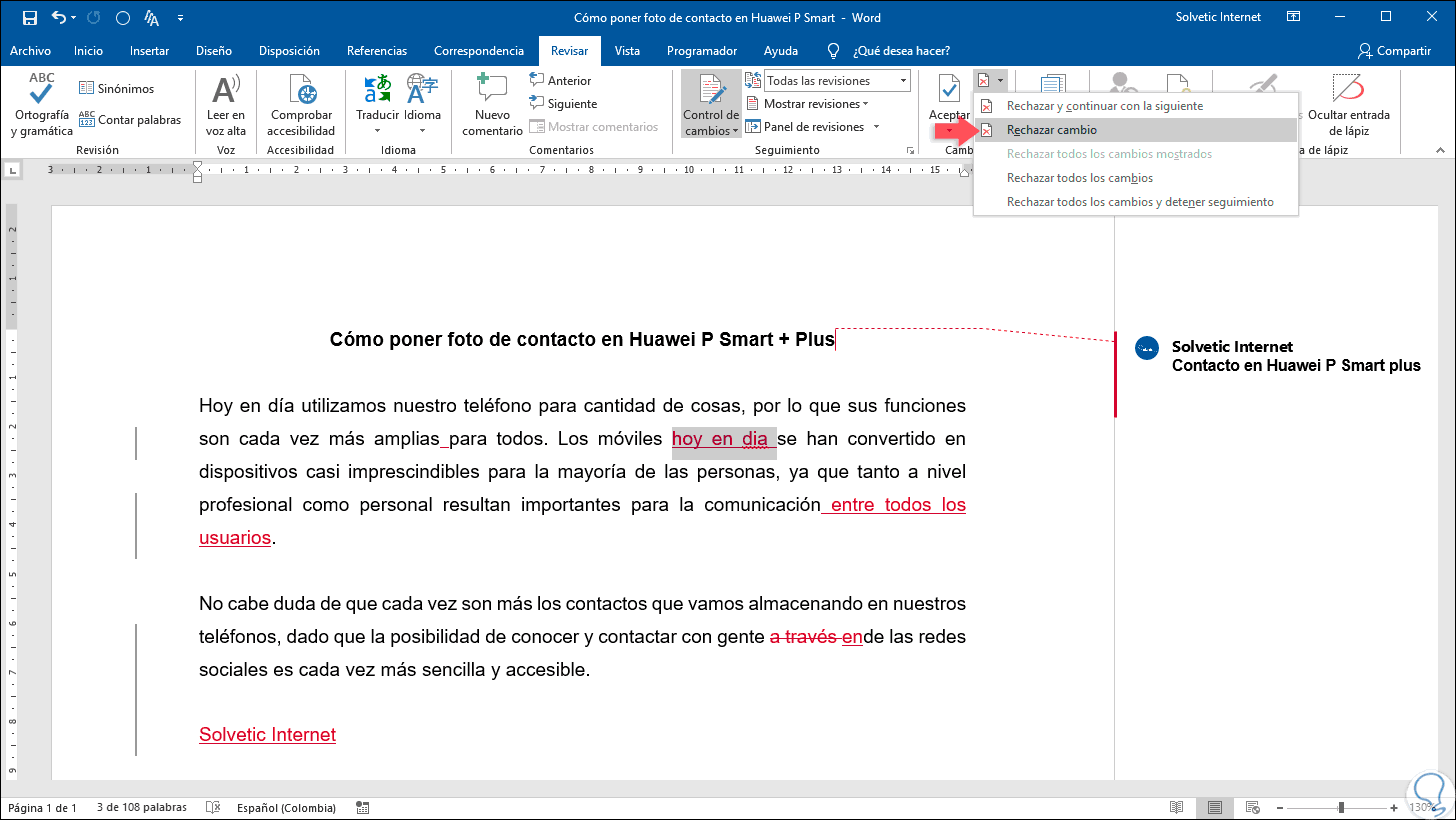1456x820 pixels.
Task: Switch to Print Layout view
Action: [x=1214, y=808]
